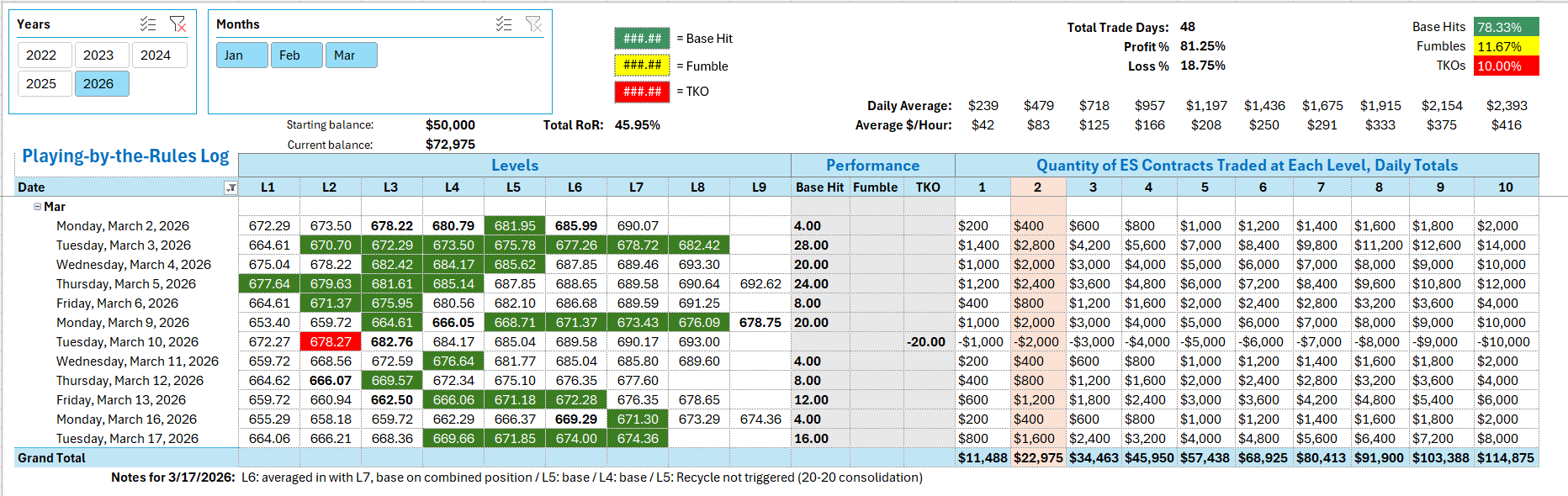1568x496 pixels.
Task: Select the red 678.27 cell on March 10
Action: point(331,342)
